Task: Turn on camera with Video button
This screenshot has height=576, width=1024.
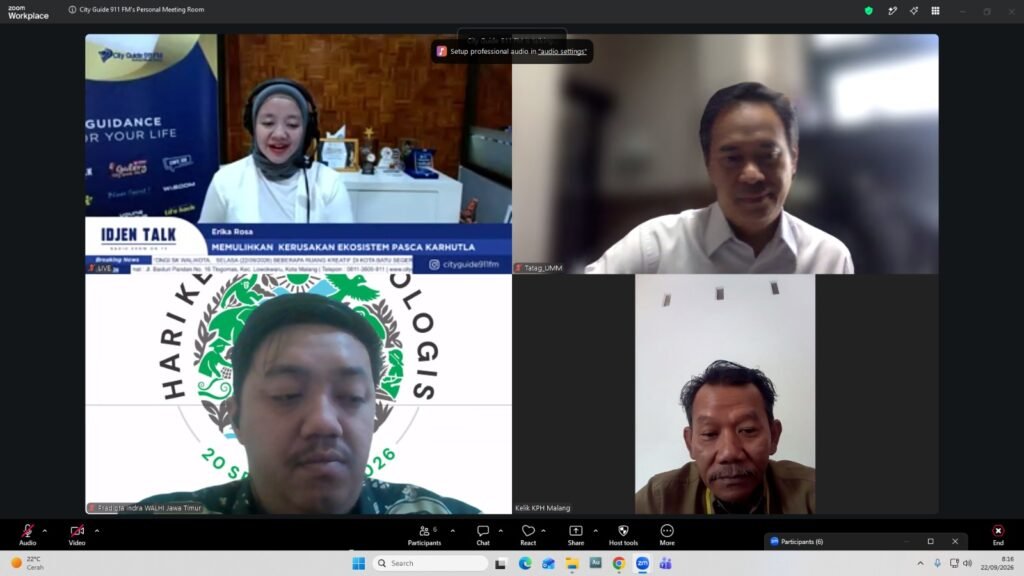Action: [x=77, y=534]
